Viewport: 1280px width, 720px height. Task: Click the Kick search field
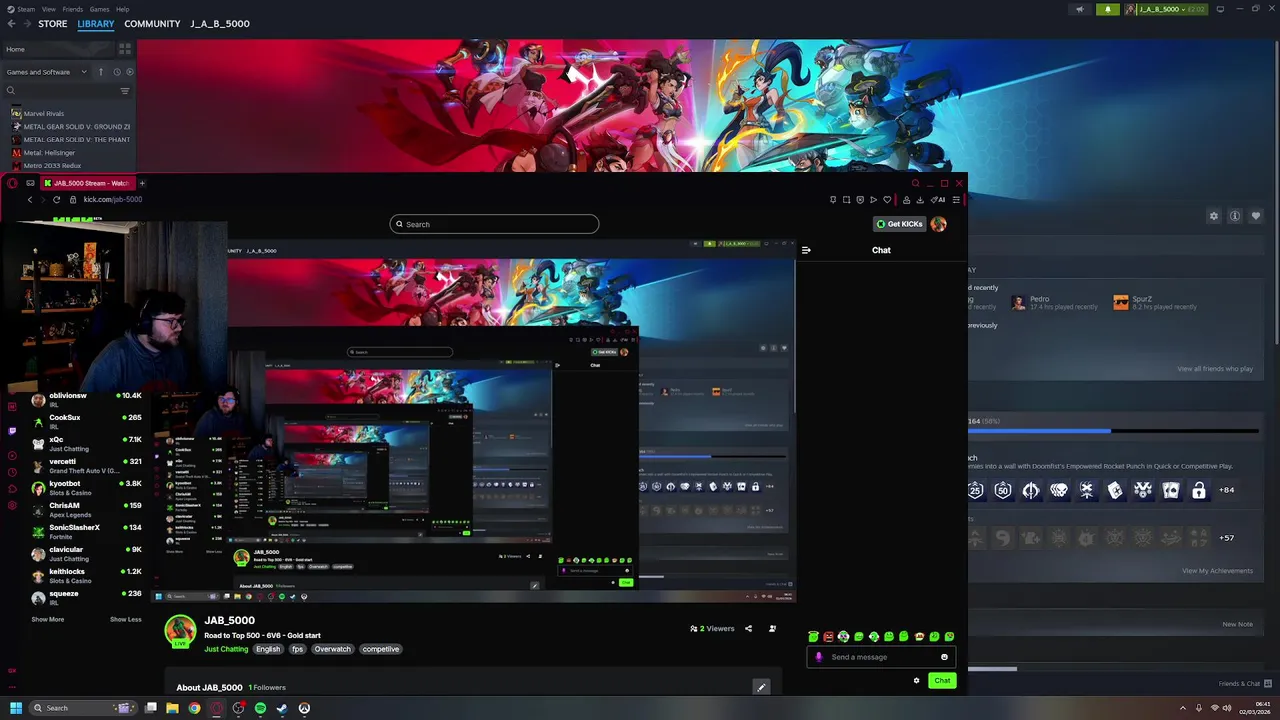coord(494,224)
